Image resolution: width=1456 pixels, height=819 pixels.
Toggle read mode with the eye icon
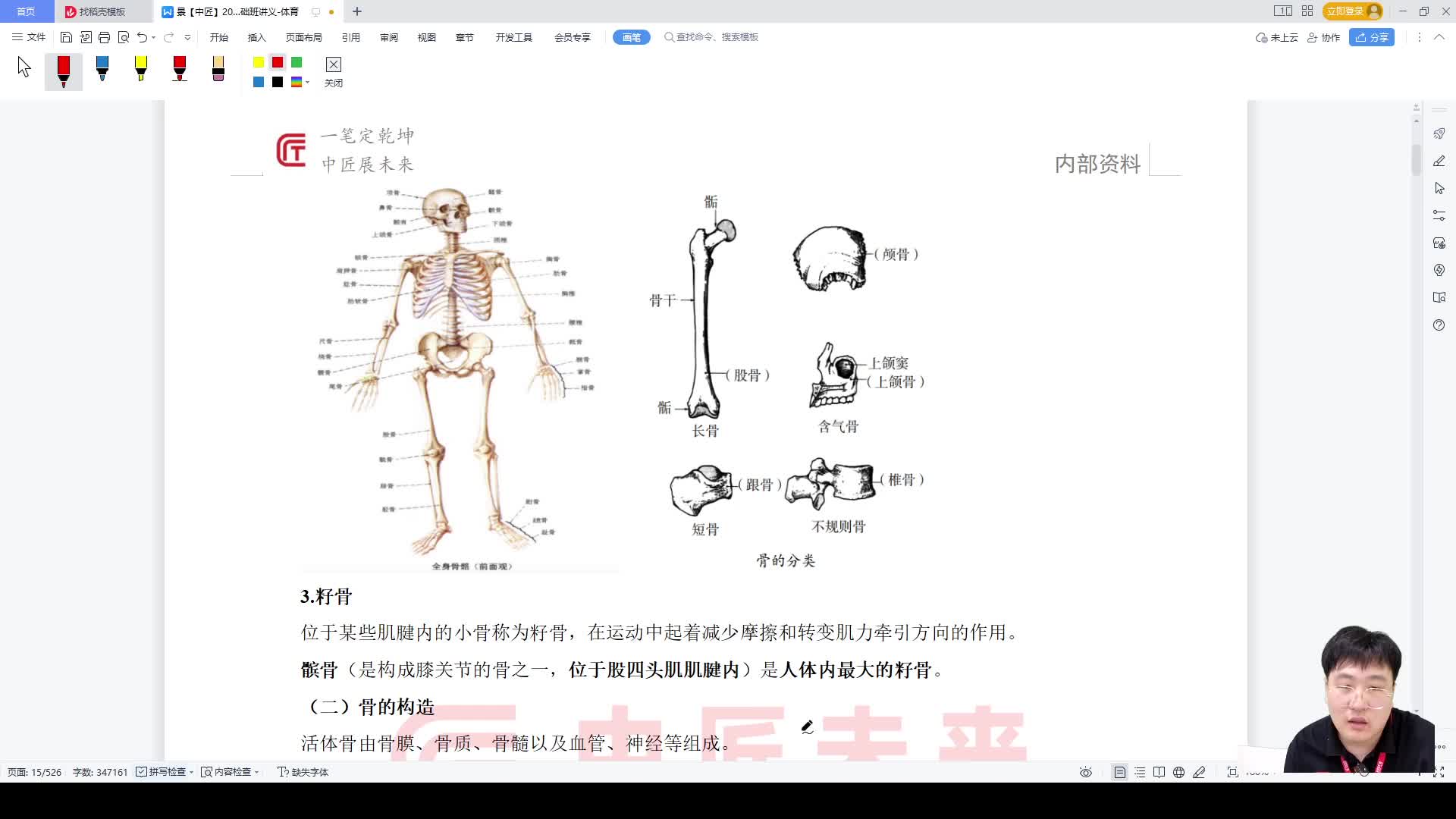pyautogui.click(x=1086, y=771)
